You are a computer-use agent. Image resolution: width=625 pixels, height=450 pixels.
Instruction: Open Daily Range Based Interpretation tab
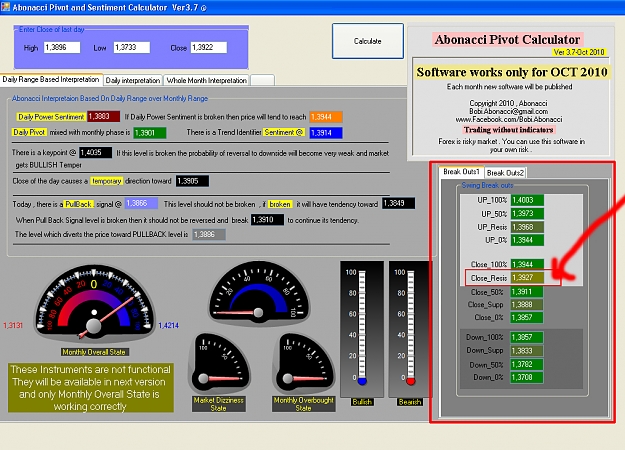(x=51, y=79)
